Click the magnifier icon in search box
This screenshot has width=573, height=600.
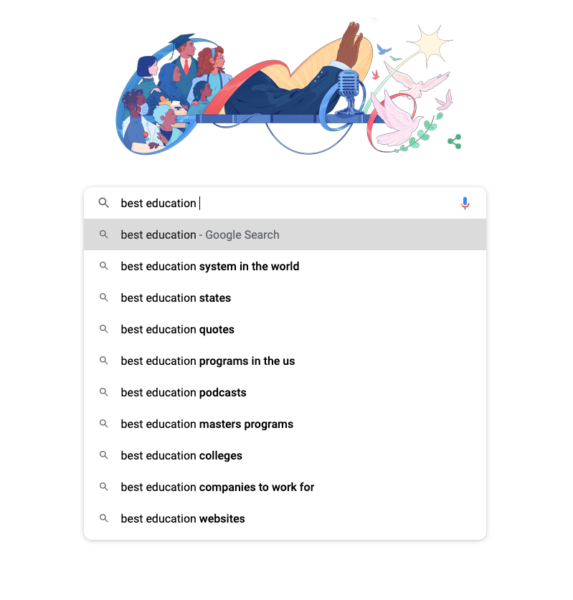[x=103, y=203]
